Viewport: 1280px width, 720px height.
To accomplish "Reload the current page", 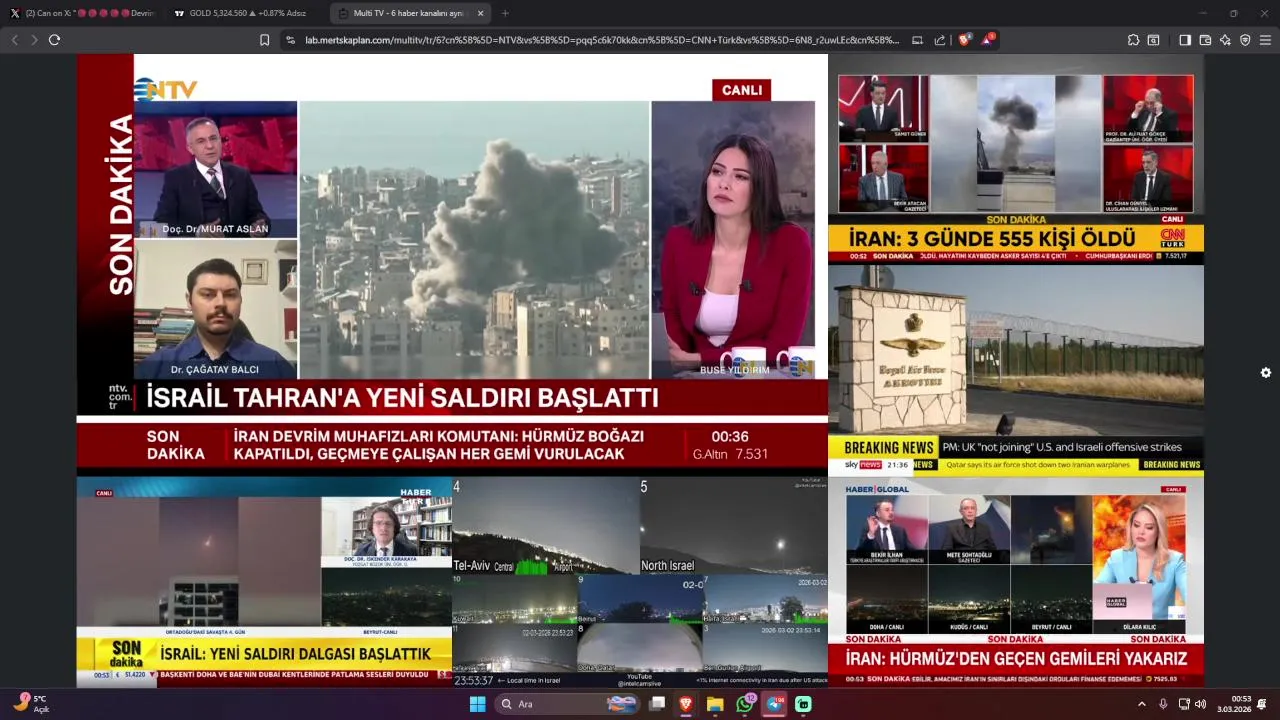I will click(x=54, y=40).
